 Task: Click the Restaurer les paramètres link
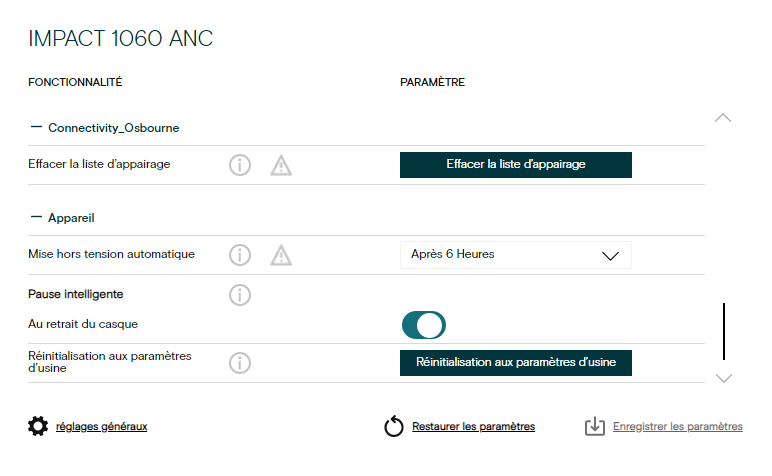(473, 427)
